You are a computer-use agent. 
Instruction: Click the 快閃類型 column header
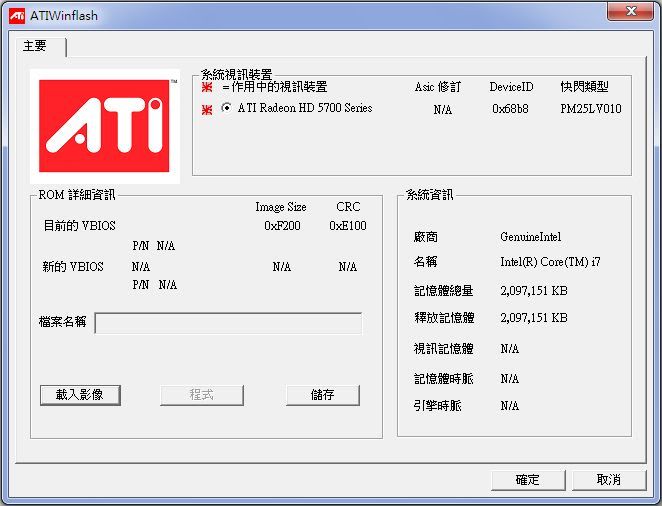coord(584,87)
